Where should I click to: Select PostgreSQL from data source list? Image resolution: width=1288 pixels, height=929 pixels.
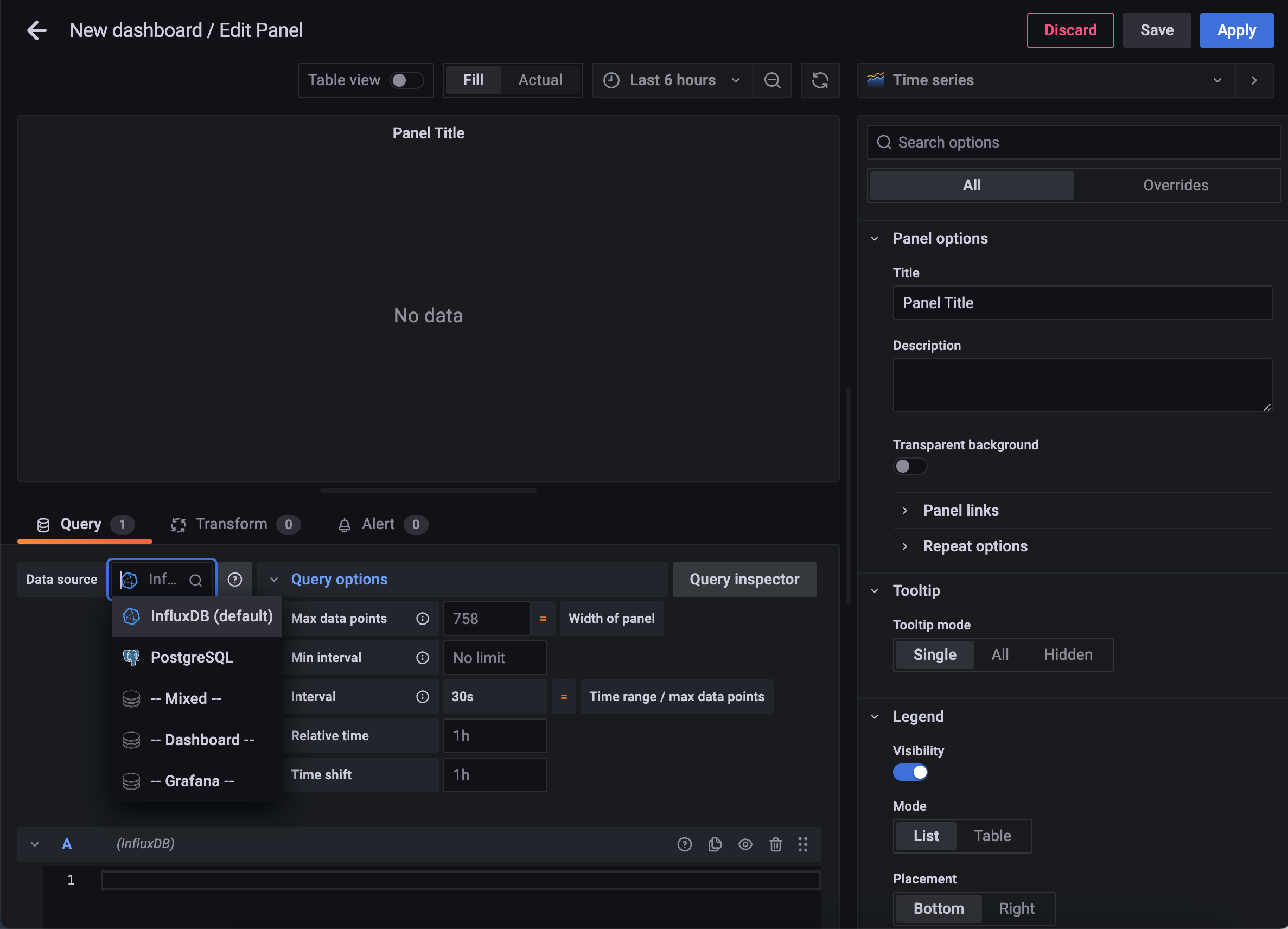tap(192, 657)
